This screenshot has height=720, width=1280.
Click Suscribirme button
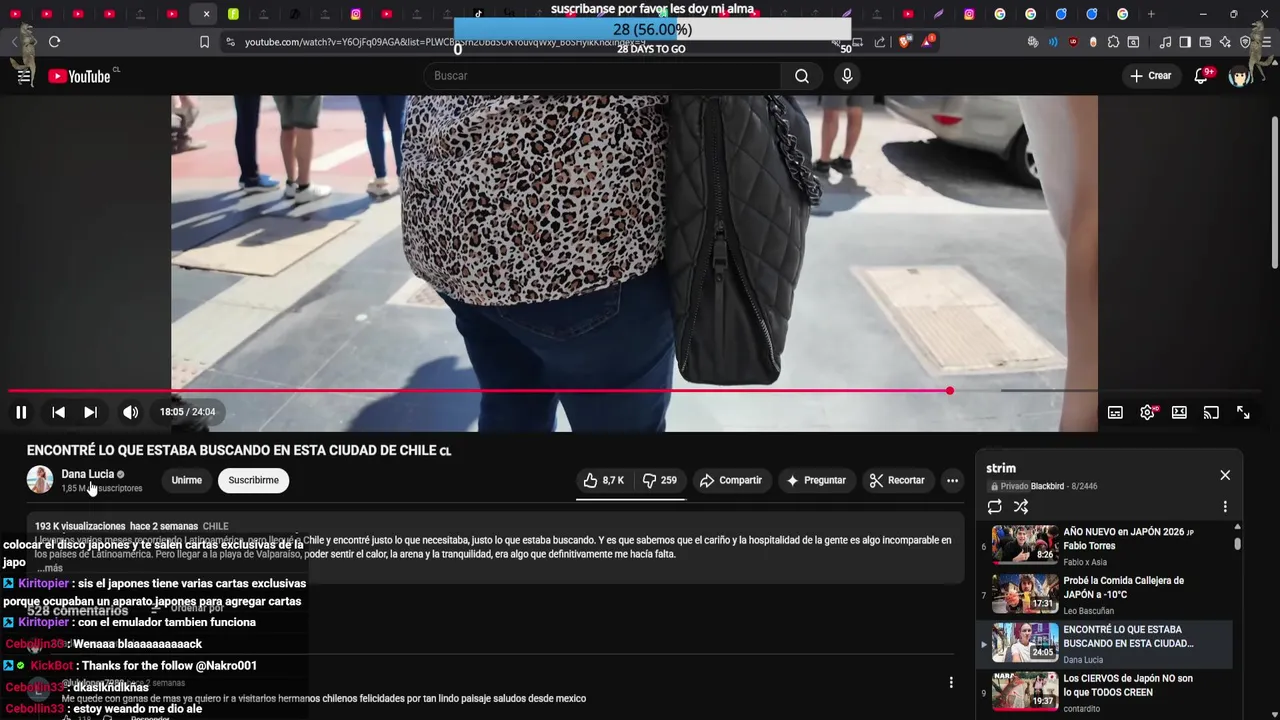click(253, 480)
